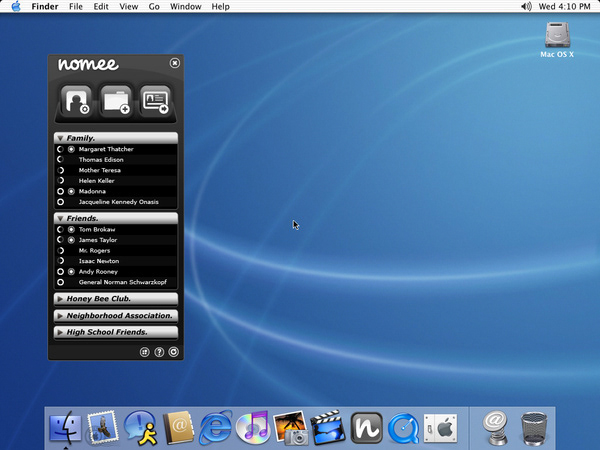Open the Finder menu
Viewport: 600px width, 450px height.
pyautogui.click(x=45, y=7)
